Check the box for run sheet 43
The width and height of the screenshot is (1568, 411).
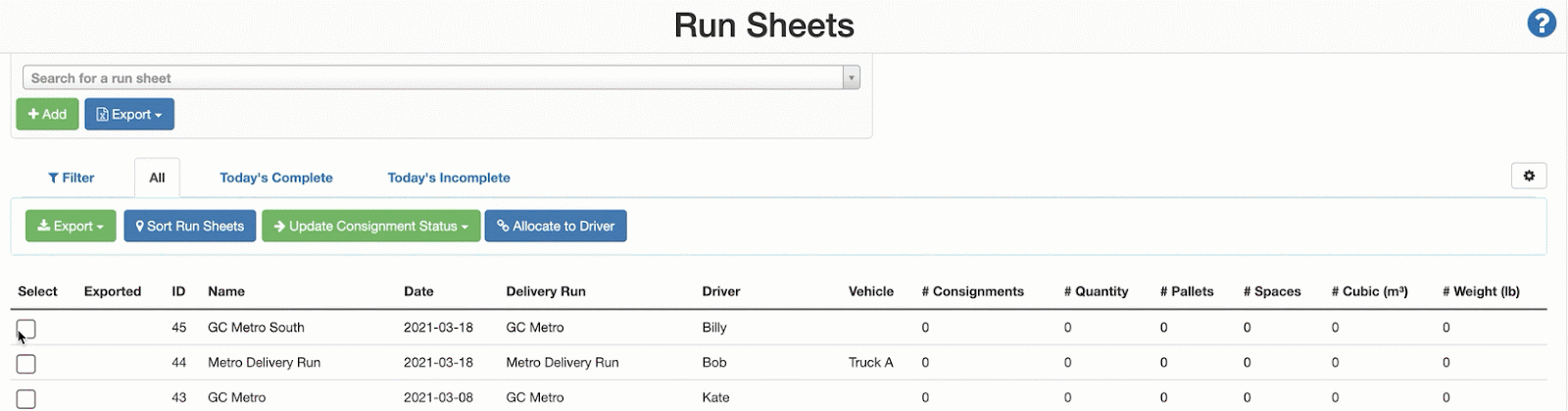26,398
